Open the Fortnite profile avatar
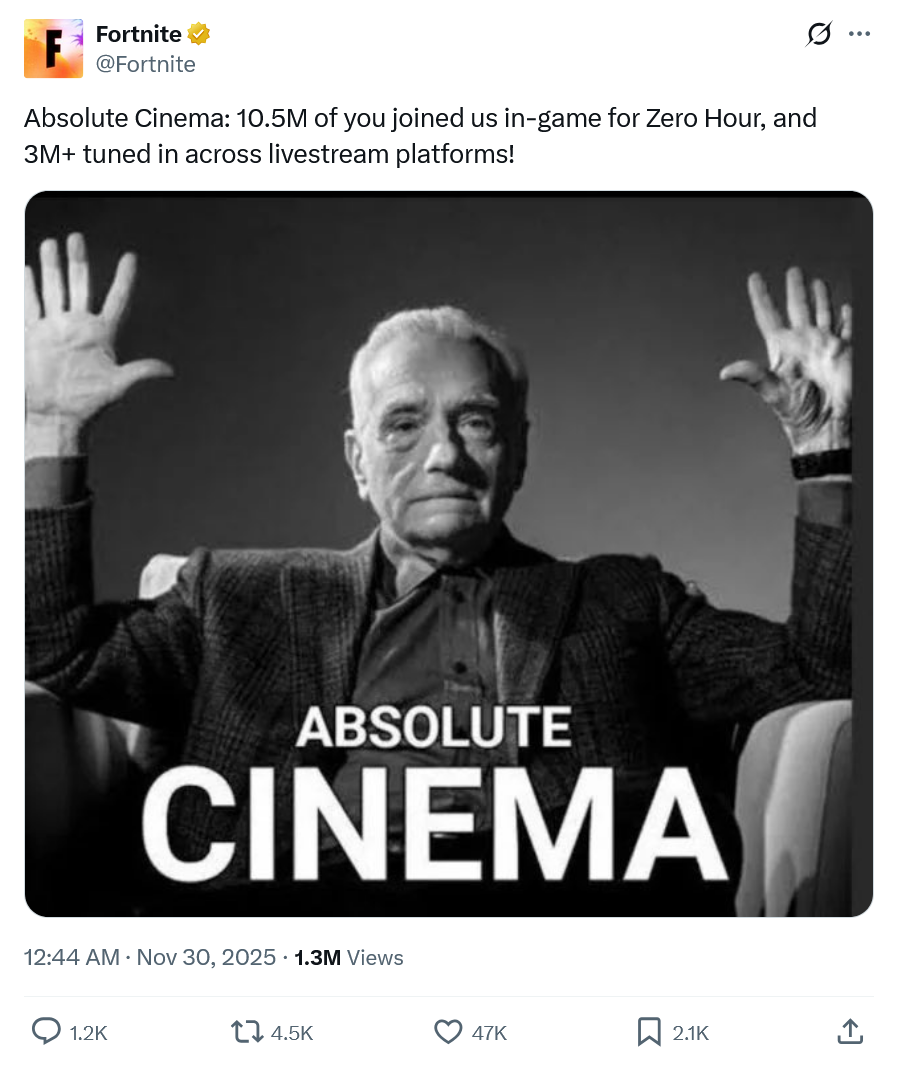 tap(54, 48)
